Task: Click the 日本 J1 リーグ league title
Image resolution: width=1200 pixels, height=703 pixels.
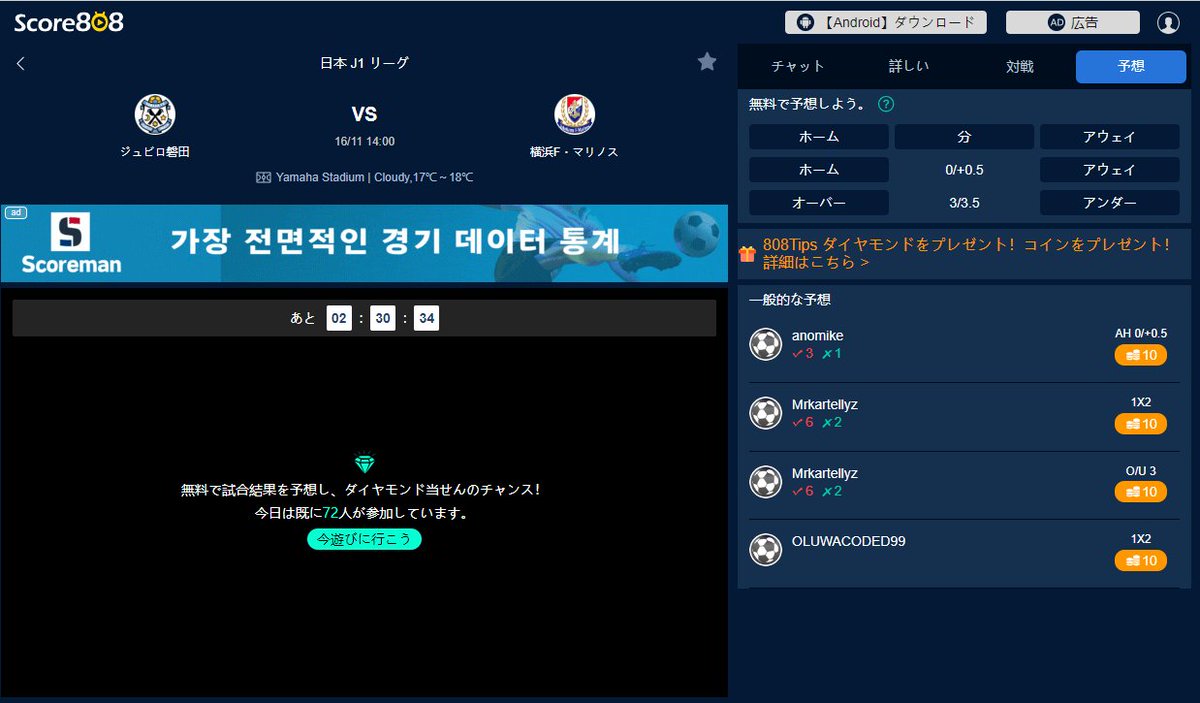Action: [x=364, y=63]
